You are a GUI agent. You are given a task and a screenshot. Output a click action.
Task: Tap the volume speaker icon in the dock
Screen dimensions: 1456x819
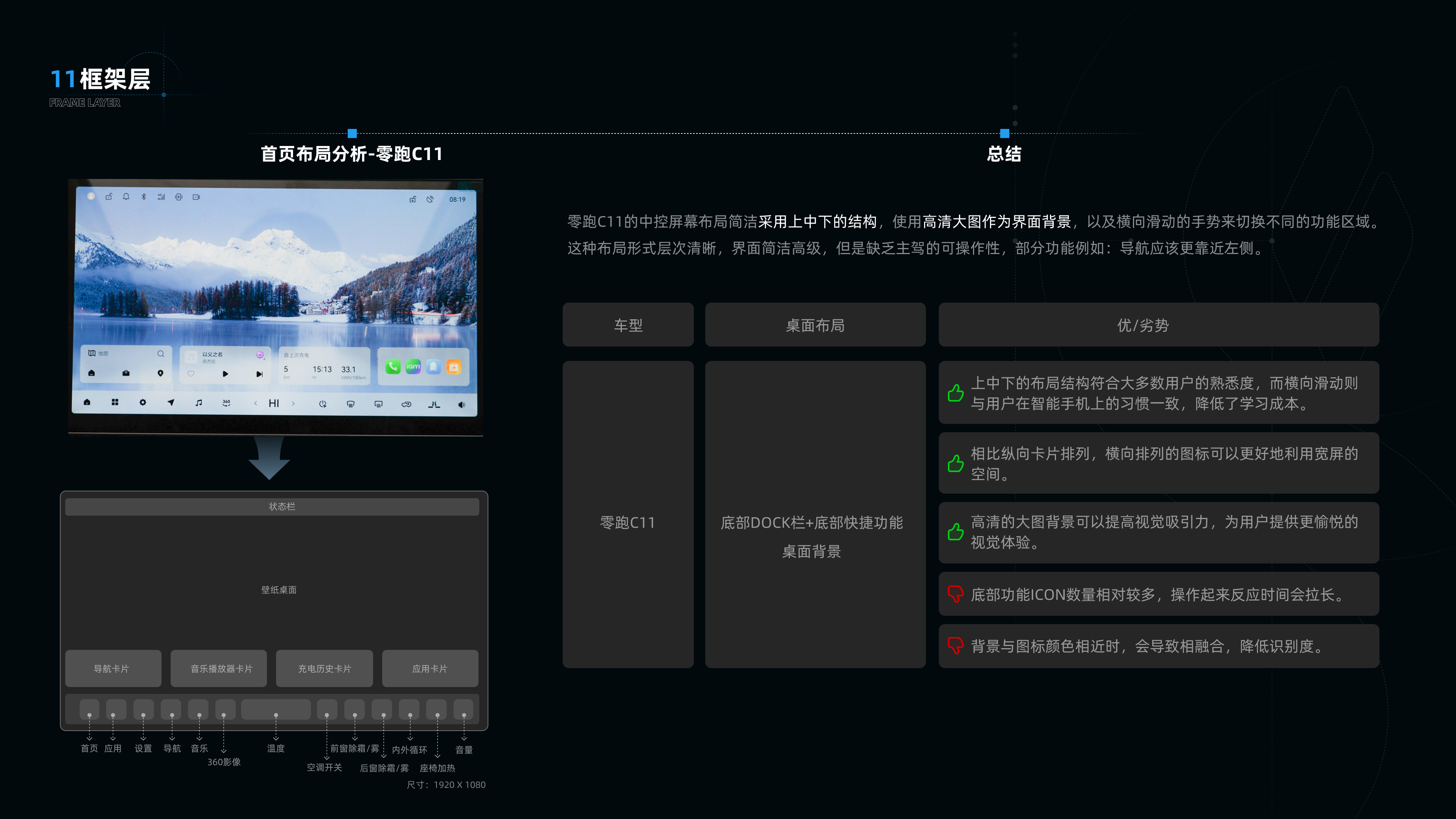pyautogui.click(x=462, y=405)
